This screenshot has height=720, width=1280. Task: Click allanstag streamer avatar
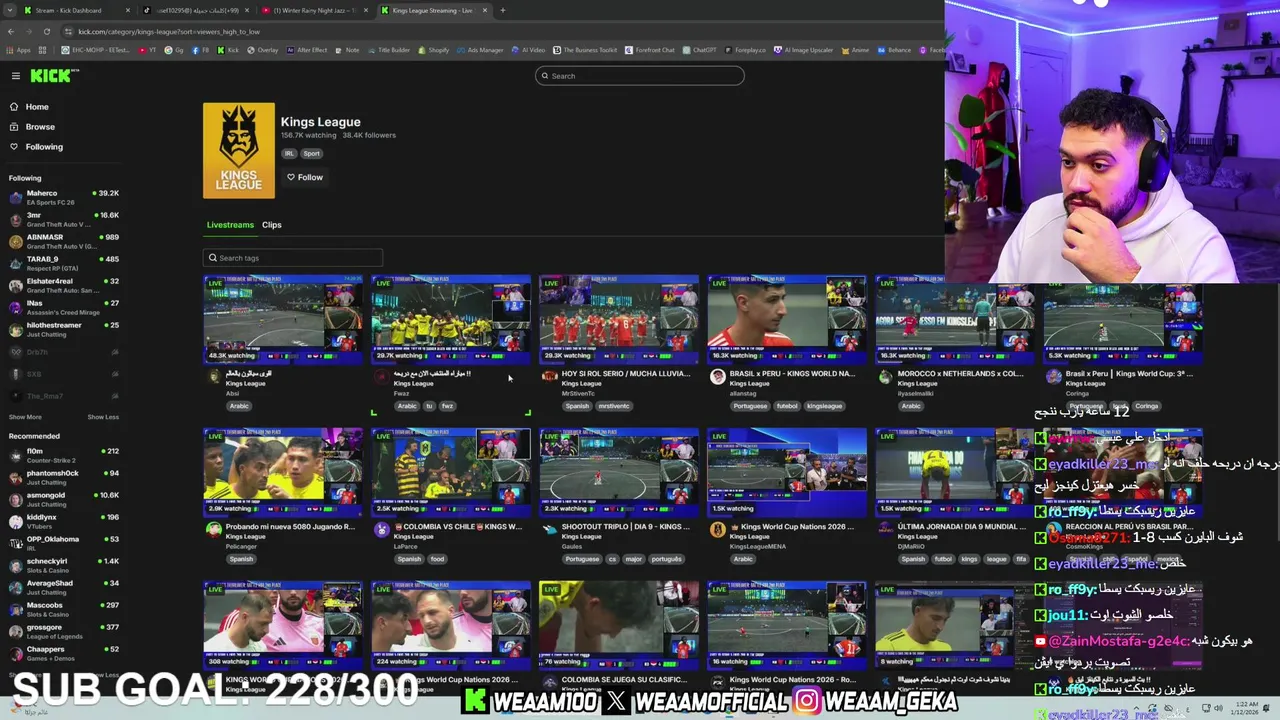[717, 377]
